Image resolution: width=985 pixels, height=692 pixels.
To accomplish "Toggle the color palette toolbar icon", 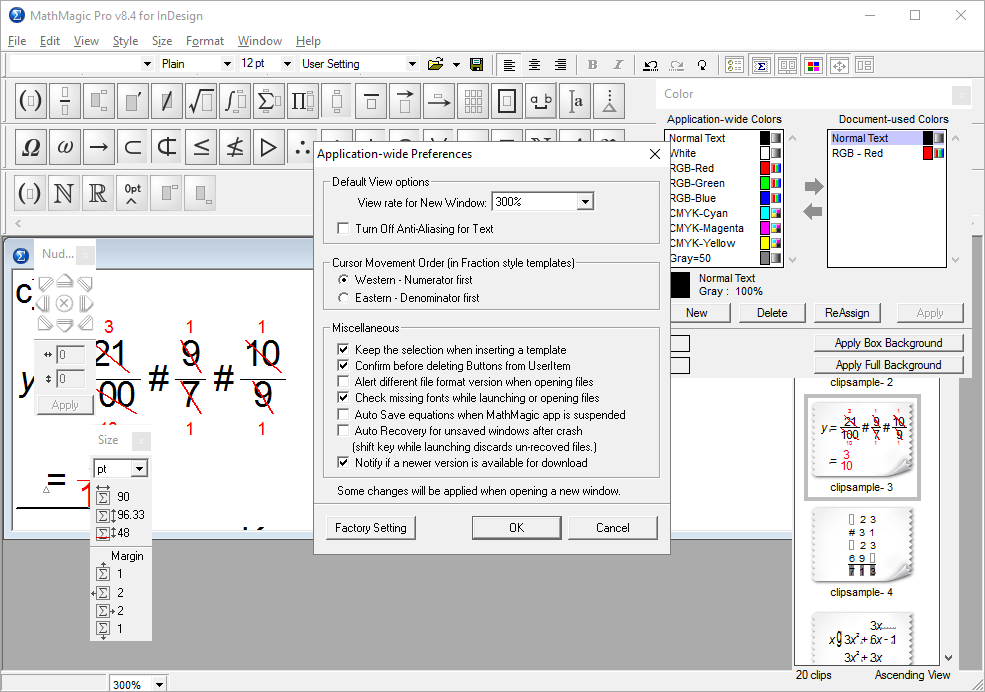I will point(814,65).
